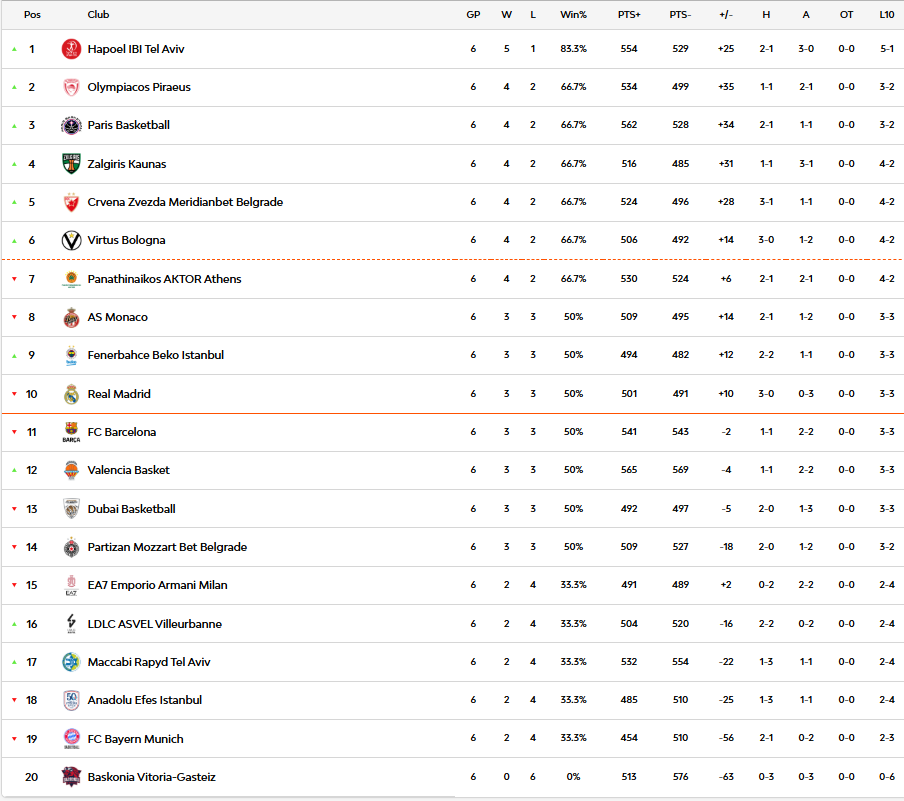Click the Olympiacos Piraeus club logo

pyautogui.click(x=71, y=87)
